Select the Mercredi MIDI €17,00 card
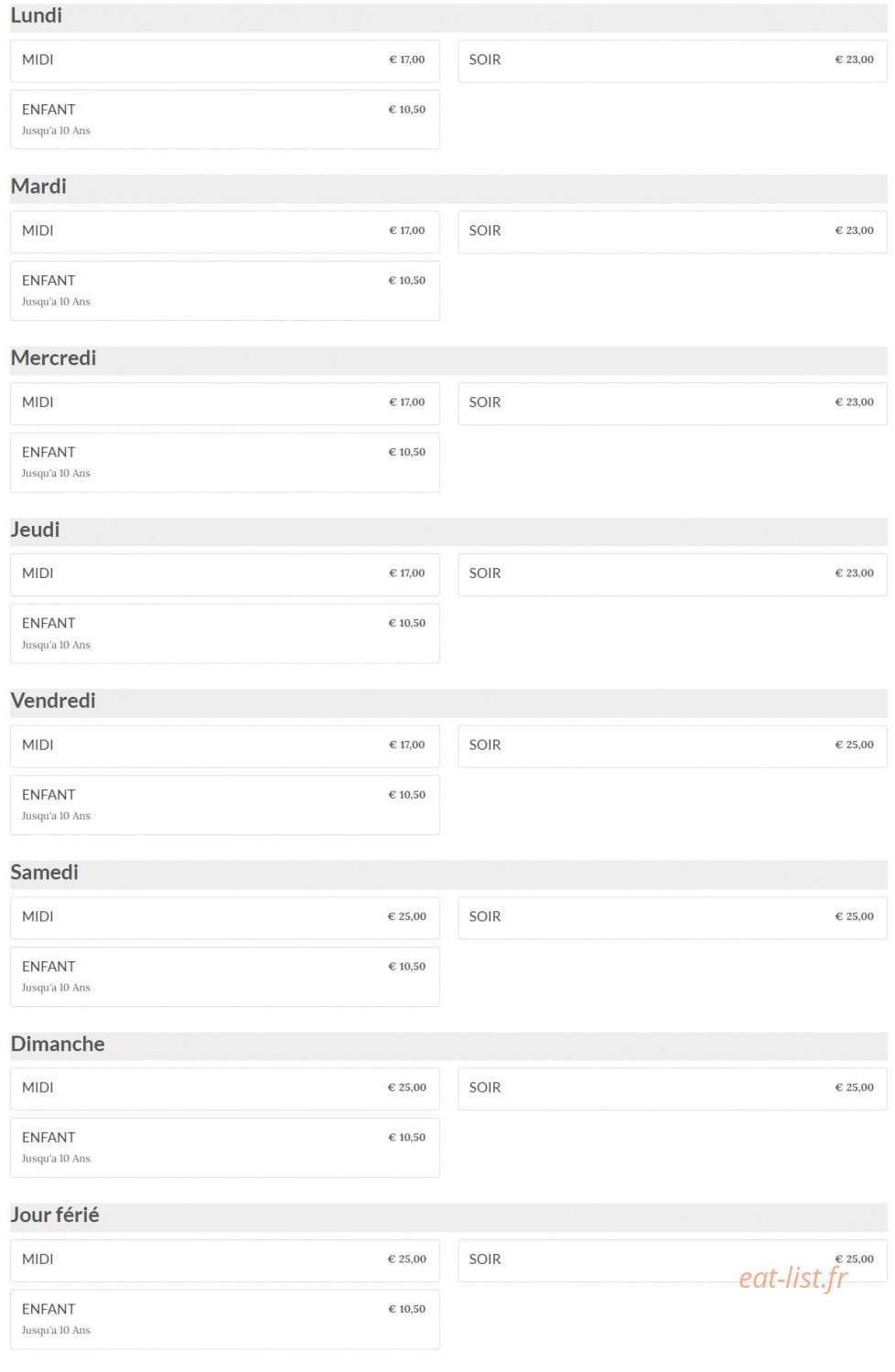Viewport: 895px width, 1372px height. (x=224, y=403)
